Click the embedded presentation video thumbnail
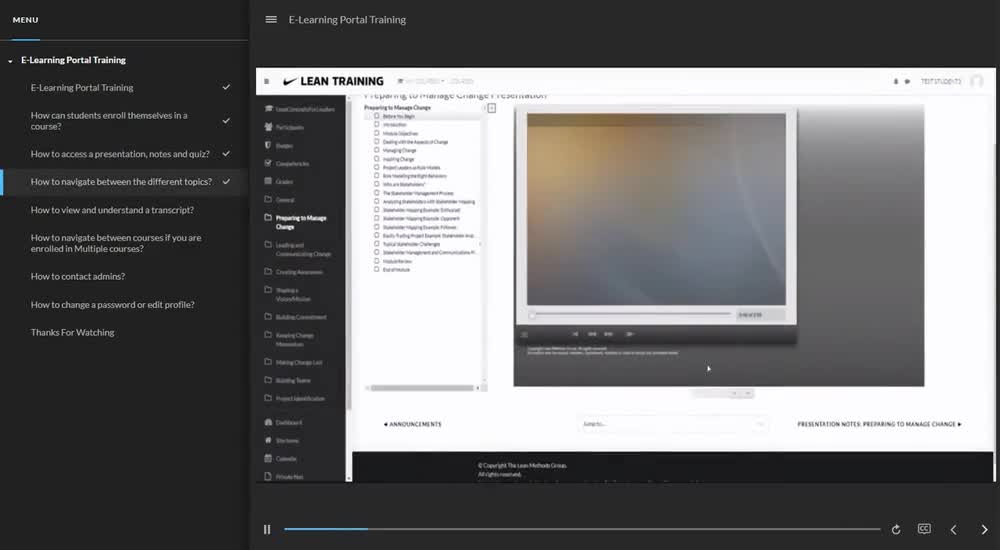 click(656, 209)
